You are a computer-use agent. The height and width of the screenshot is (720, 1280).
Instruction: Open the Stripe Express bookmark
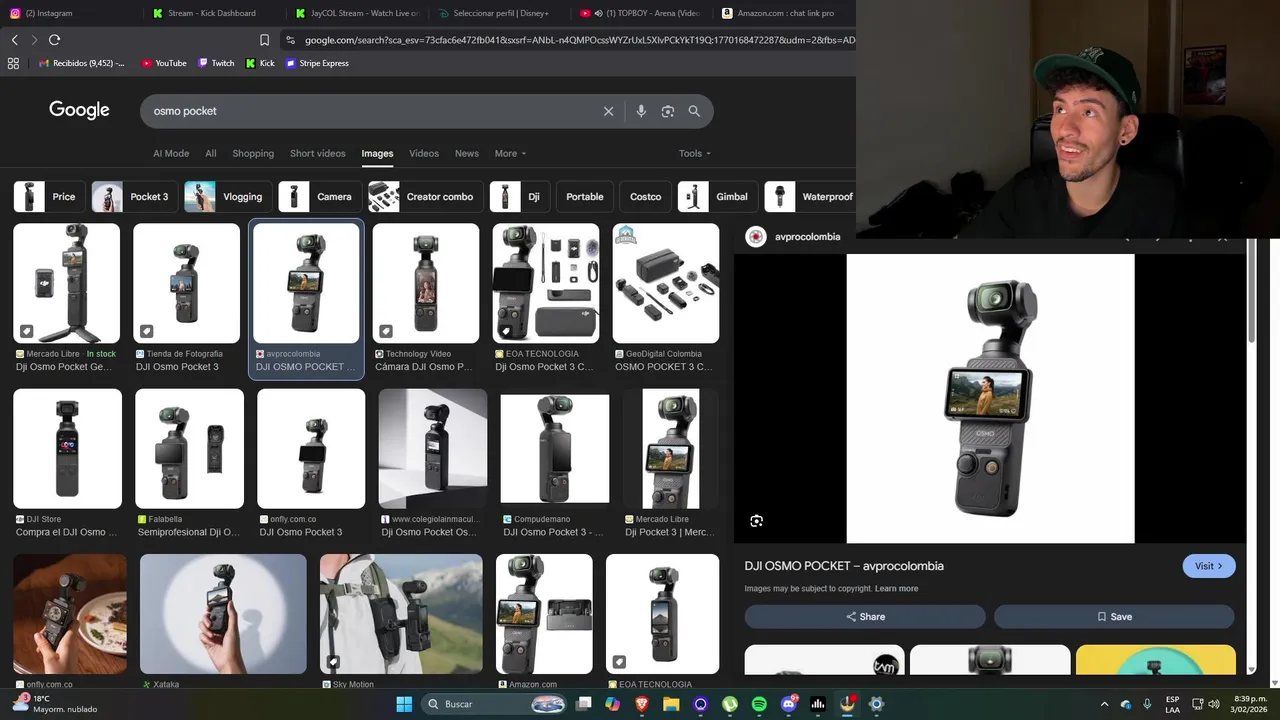click(x=317, y=63)
